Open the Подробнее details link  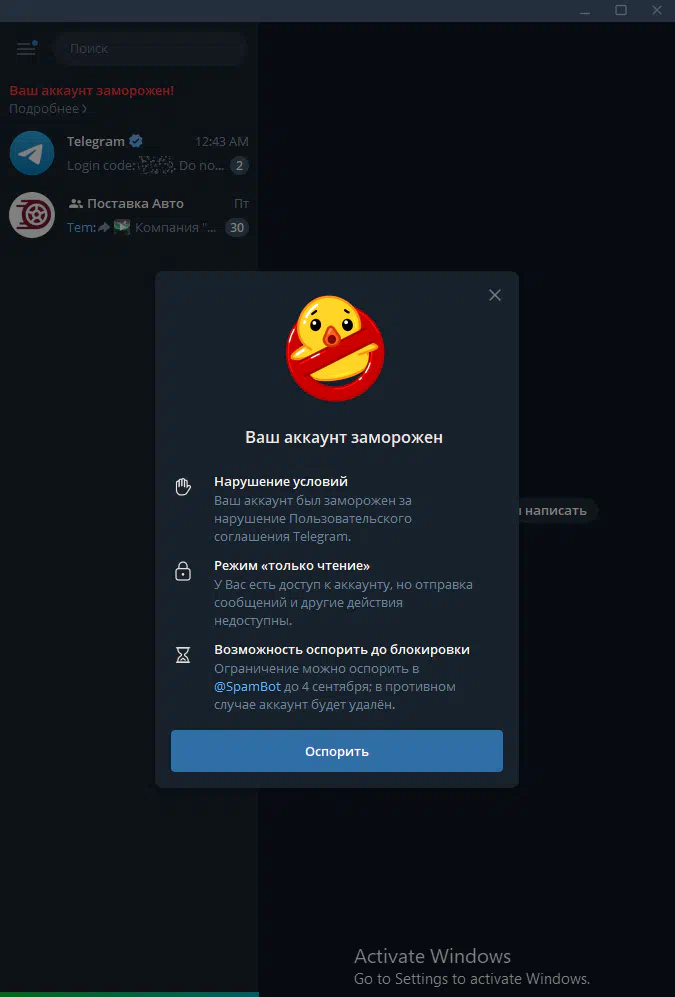point(48,109)
